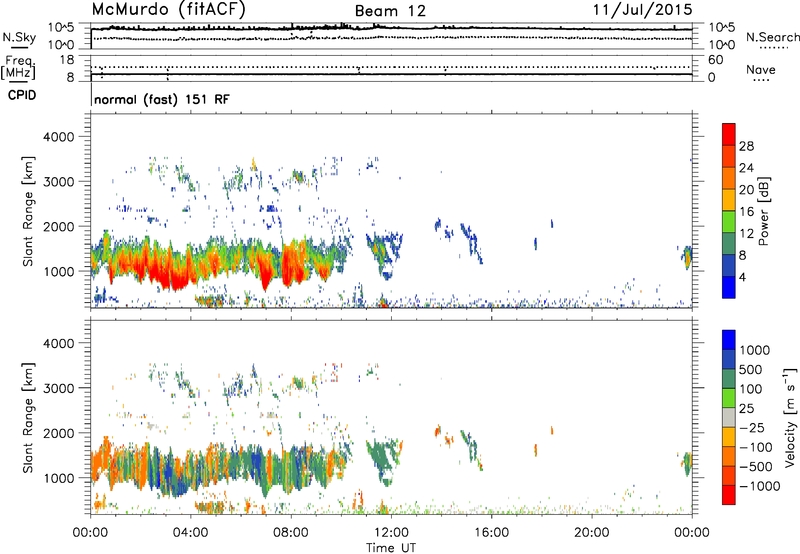
Task: Click the 'McMurdo (fitACF)' title text
Action: (169, 10)
